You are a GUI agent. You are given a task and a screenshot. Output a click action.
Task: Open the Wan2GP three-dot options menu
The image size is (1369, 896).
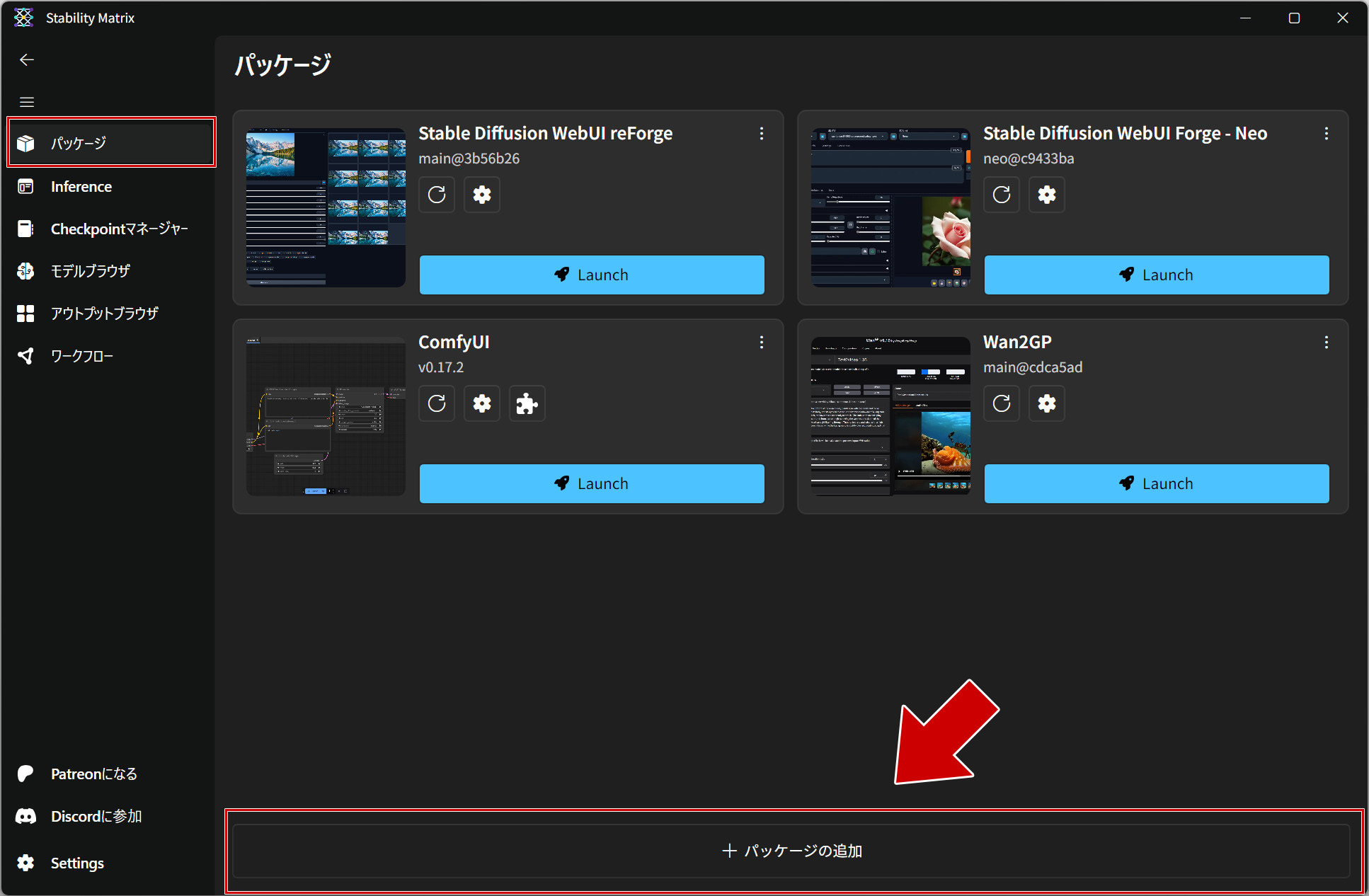click(1327, 343)
